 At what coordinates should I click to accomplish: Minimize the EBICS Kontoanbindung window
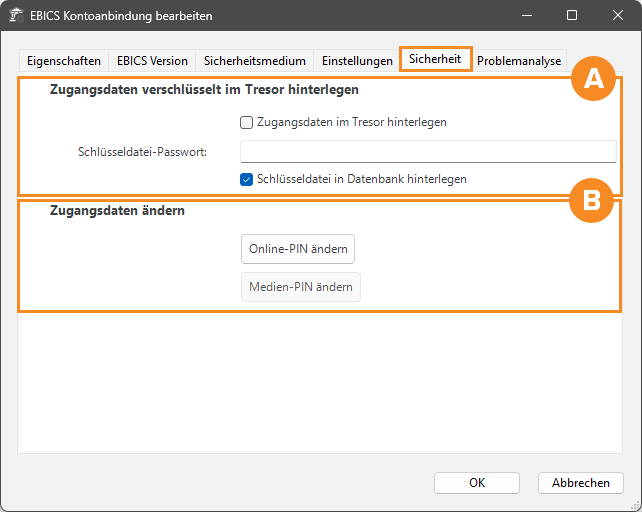tap(526, 16)
